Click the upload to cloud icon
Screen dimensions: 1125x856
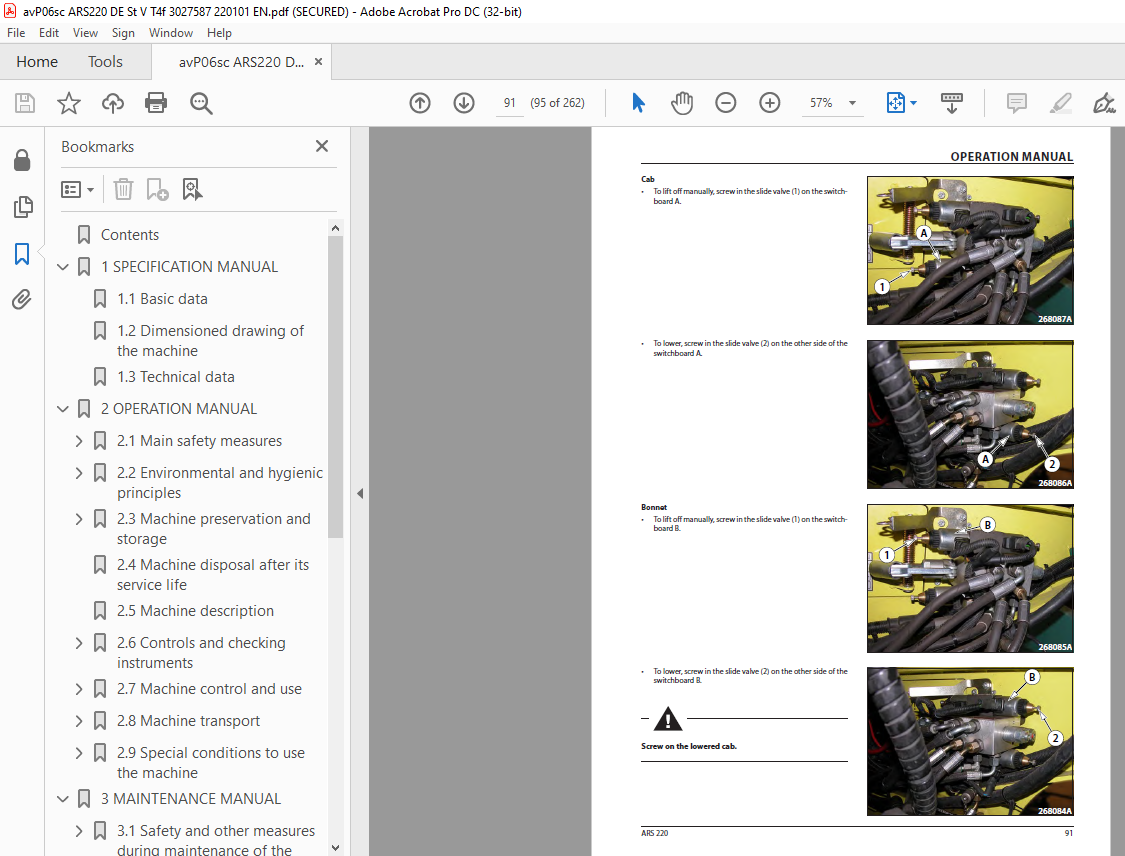click(113, 103)
